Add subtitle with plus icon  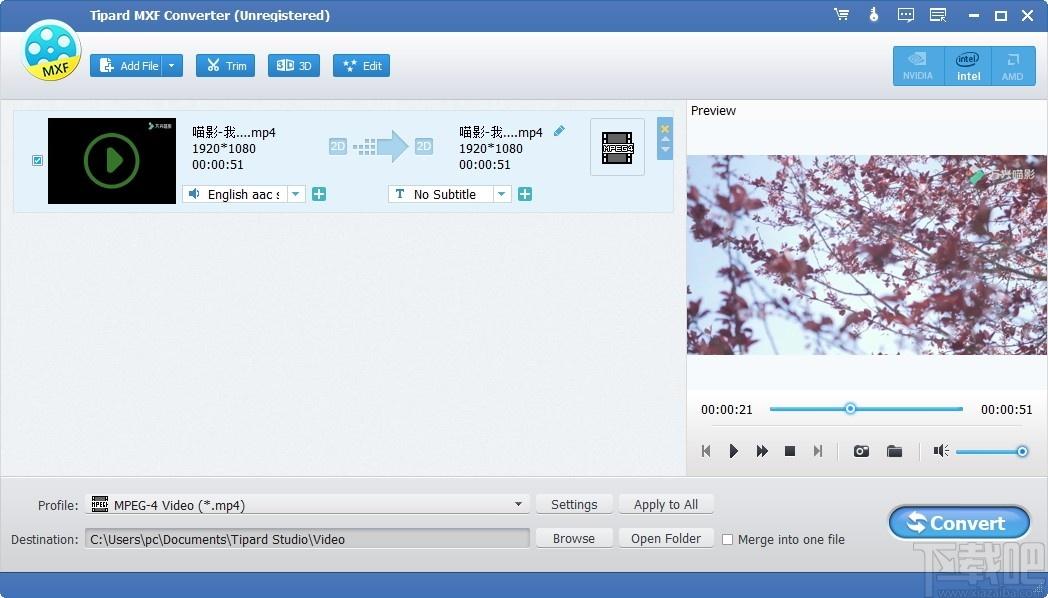pyautogui.click(x=525, y=194)
